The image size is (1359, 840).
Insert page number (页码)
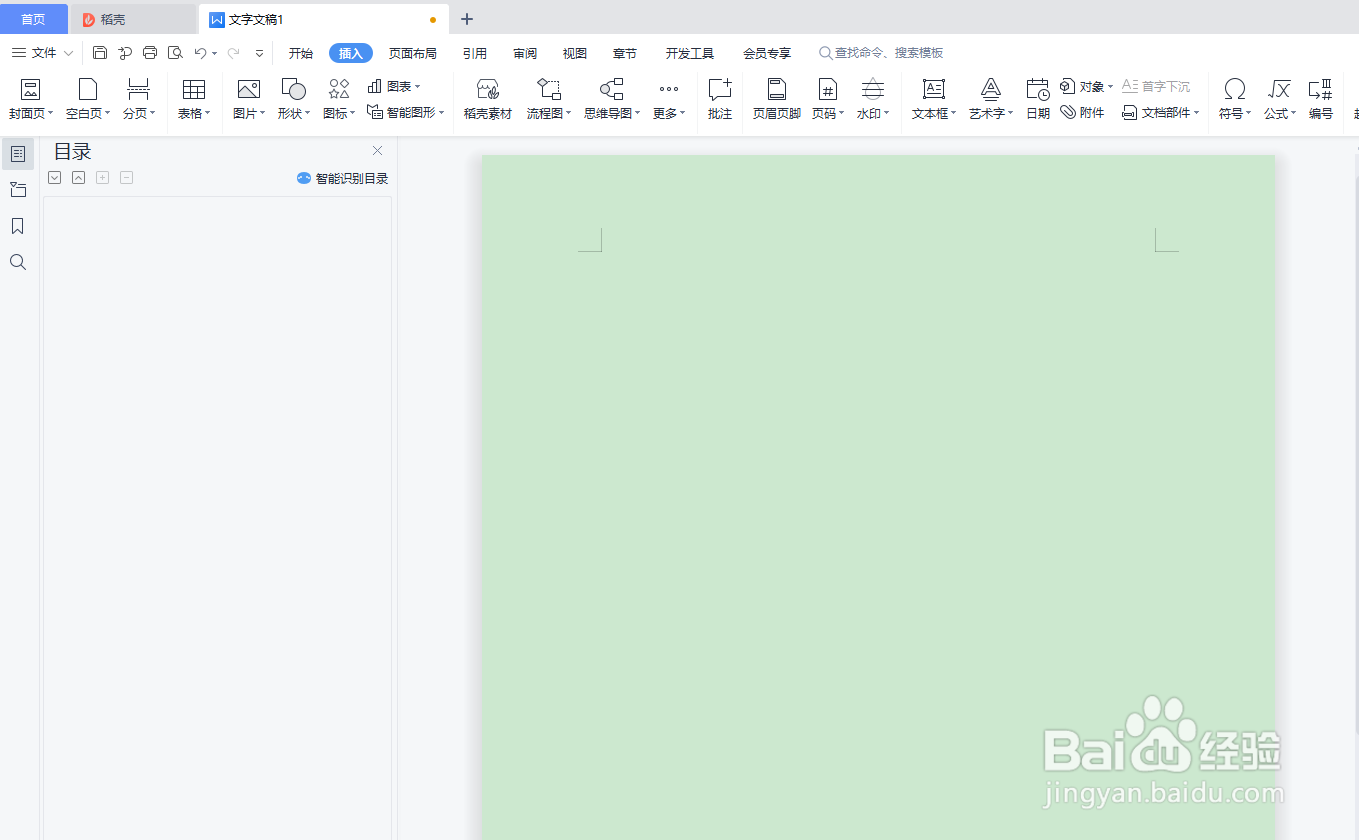828,99
